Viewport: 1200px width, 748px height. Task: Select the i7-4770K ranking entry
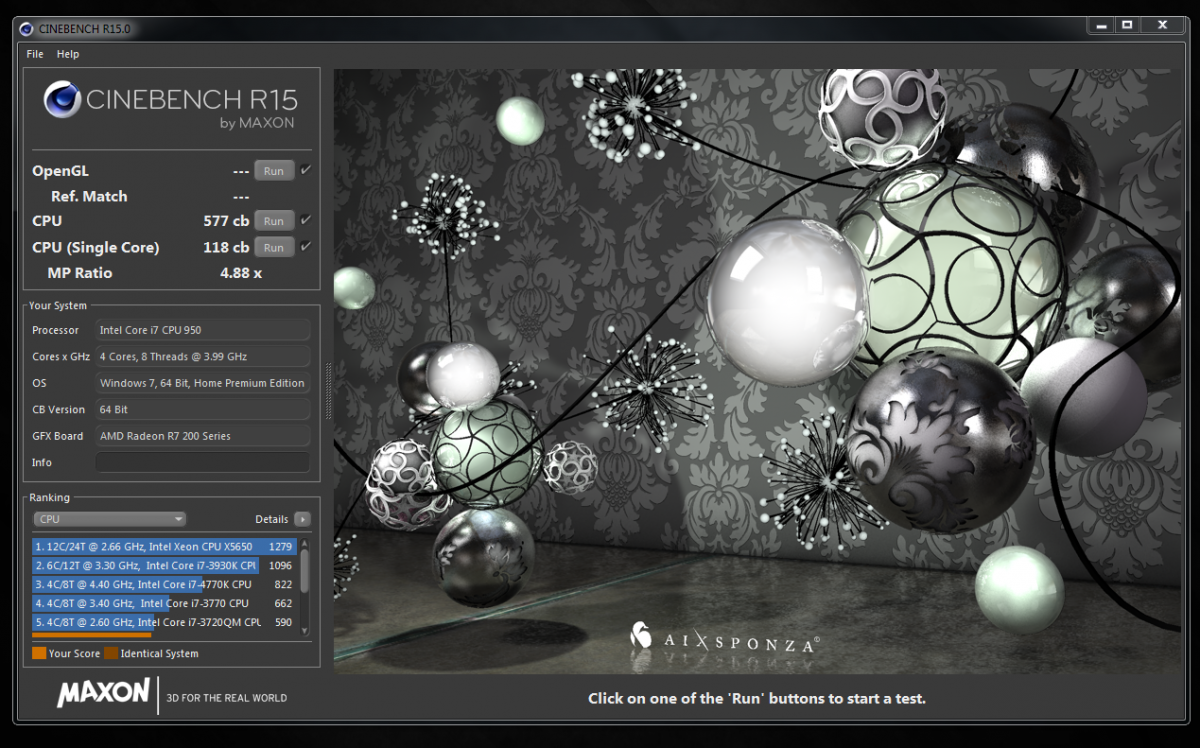(165, 584)
